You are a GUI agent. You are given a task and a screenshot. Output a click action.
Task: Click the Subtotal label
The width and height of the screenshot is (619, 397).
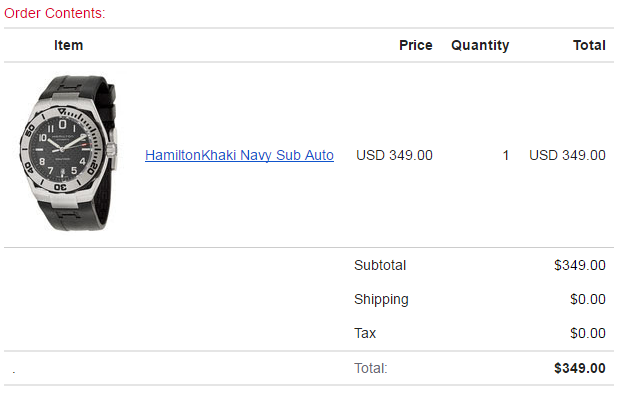click(380, 265)
